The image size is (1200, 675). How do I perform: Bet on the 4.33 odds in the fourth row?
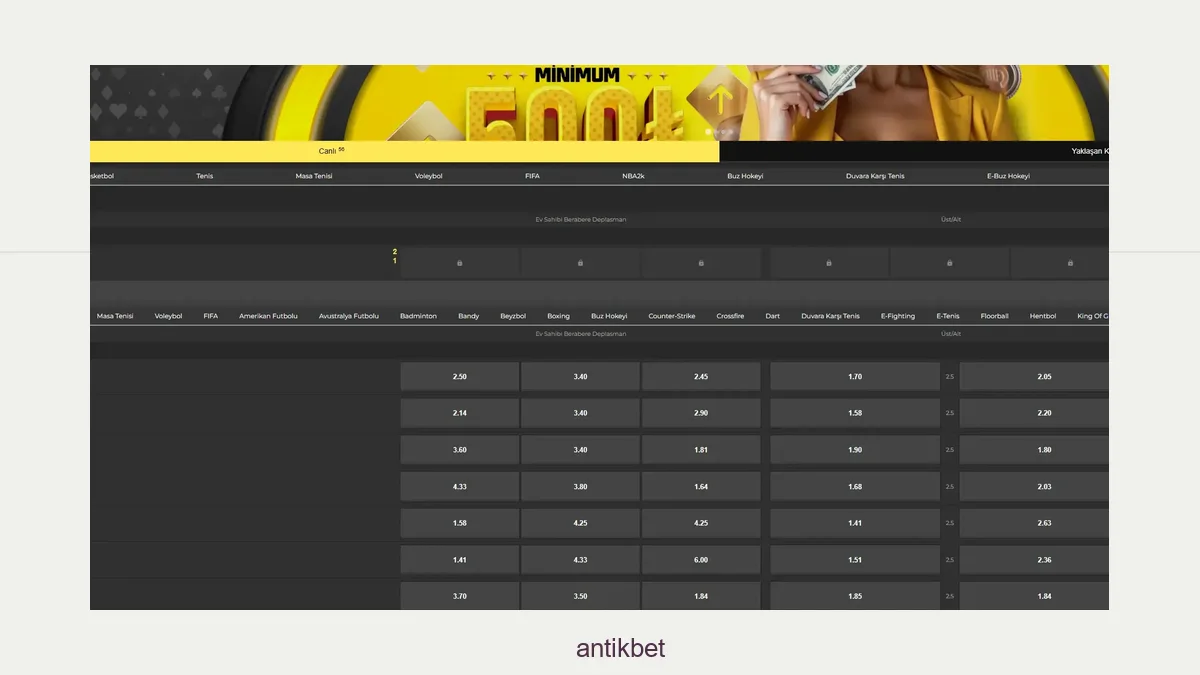click(460, 486)
